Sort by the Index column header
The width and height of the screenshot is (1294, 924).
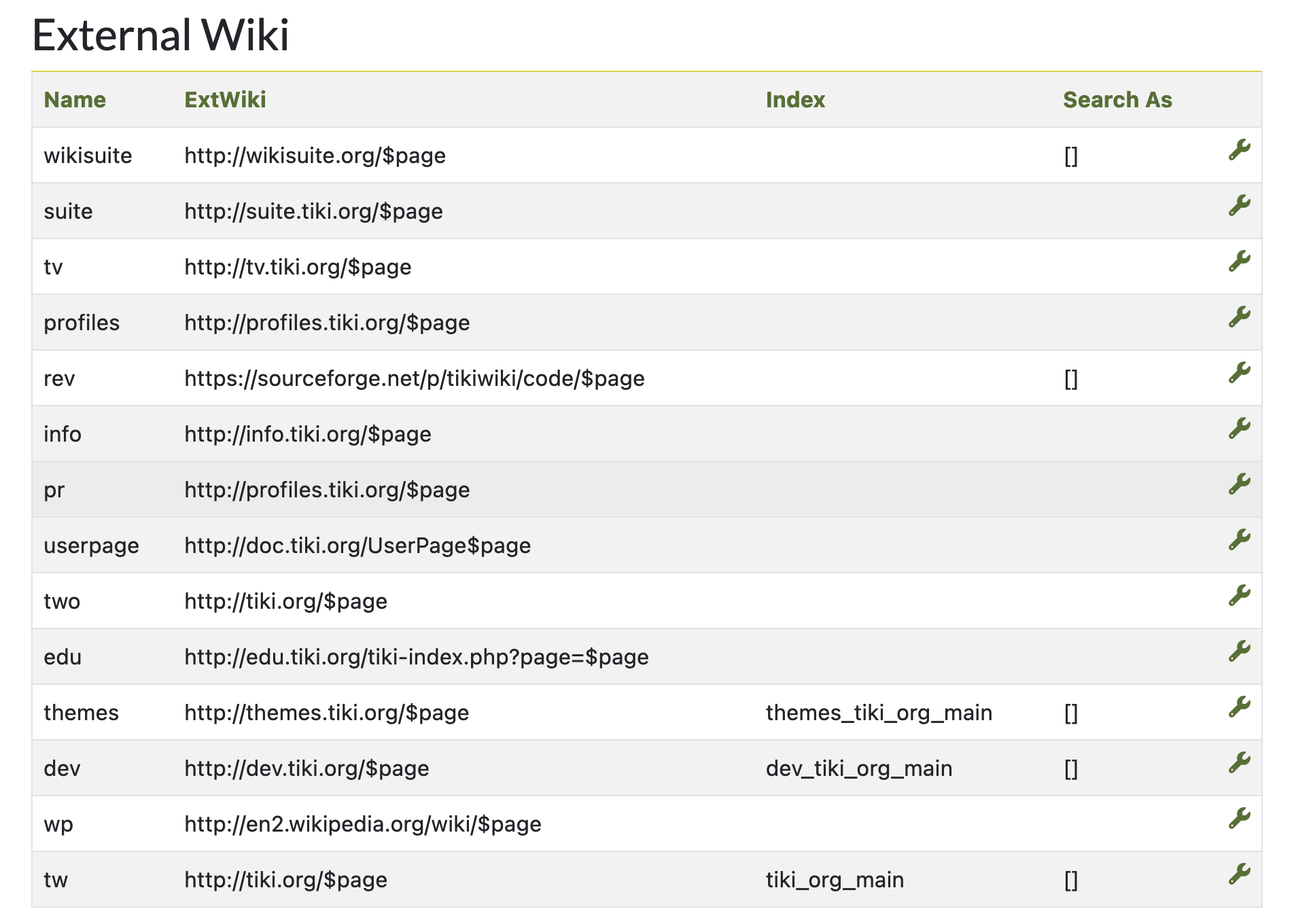click(795, 100)
